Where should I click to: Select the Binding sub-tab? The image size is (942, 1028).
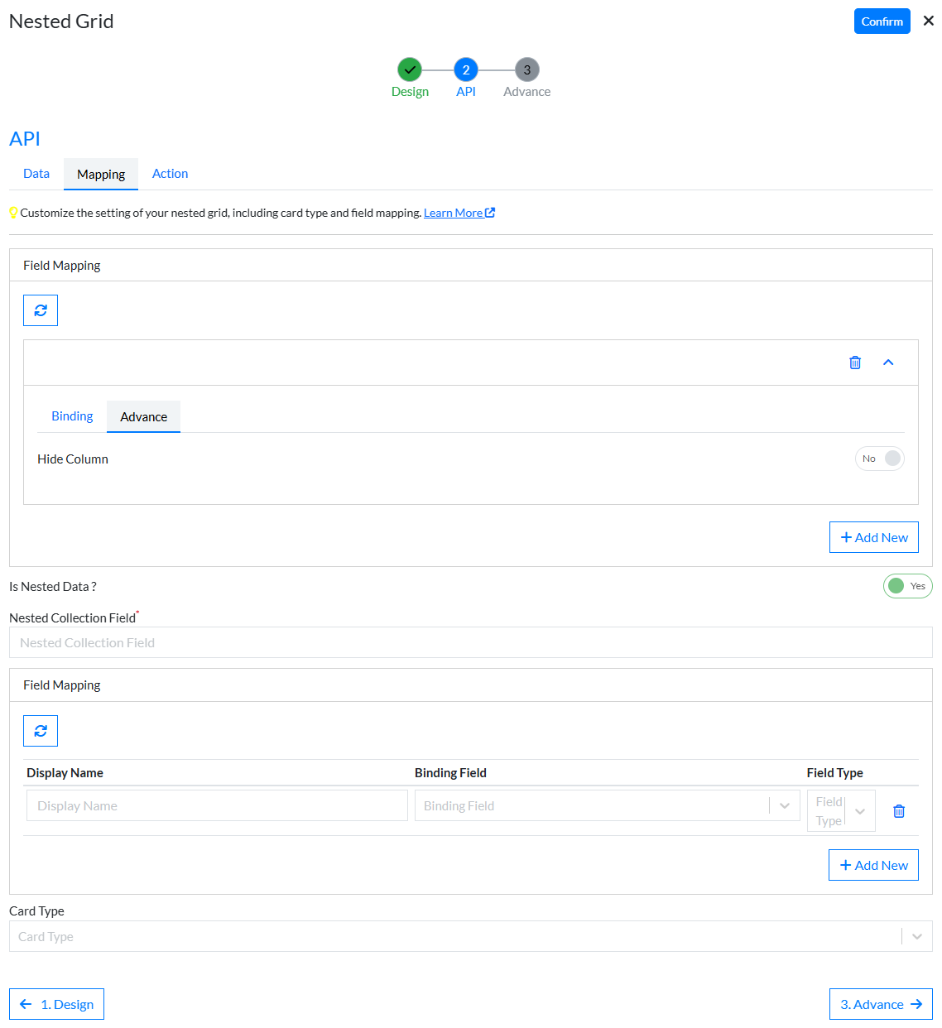[72, 416]
